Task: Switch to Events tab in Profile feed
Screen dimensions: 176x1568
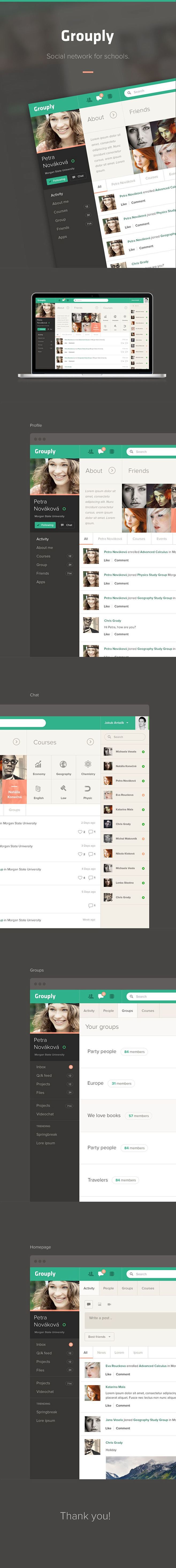Action: point(161,539)
